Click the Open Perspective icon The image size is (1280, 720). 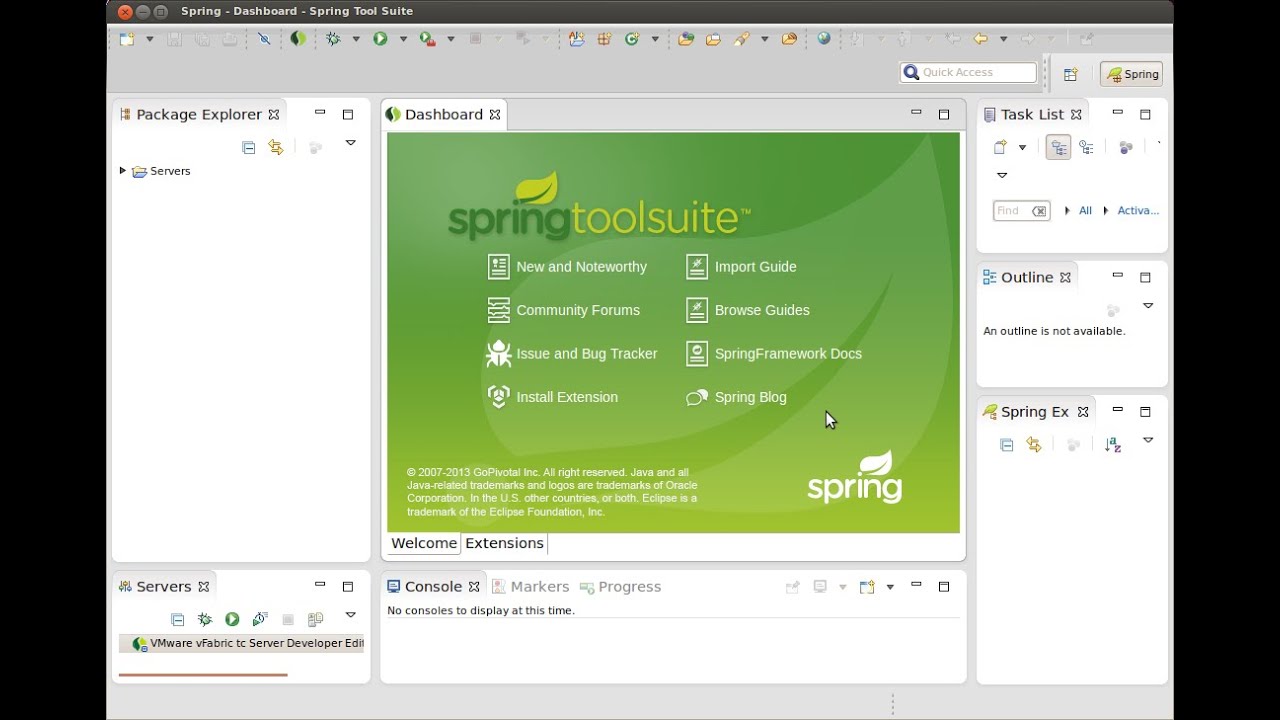1070,74
